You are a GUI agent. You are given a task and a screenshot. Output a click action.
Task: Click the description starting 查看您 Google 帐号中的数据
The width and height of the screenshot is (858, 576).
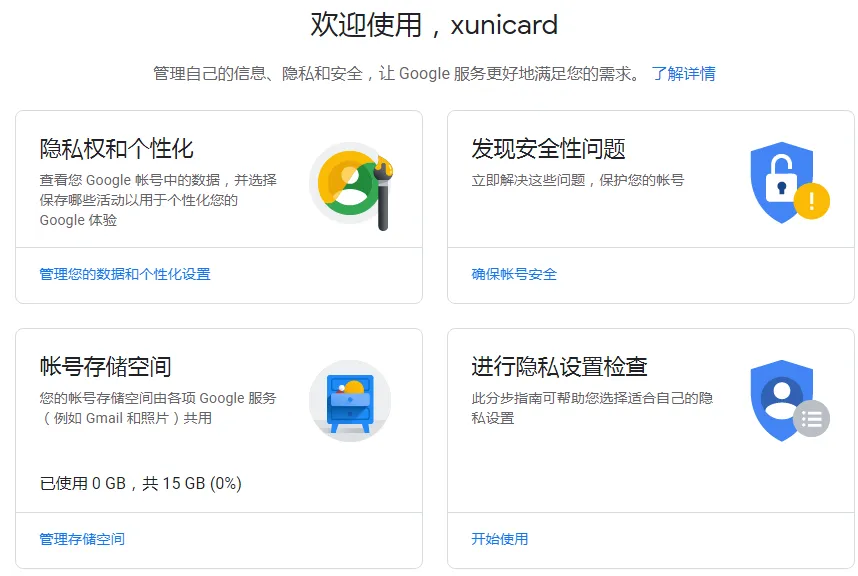tap(158, 200)
